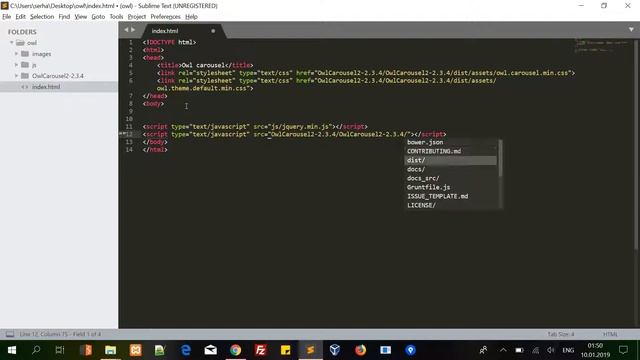640x360 pixels.
Task: Click the jquery.min.js script line
Action: coord(255,127)
